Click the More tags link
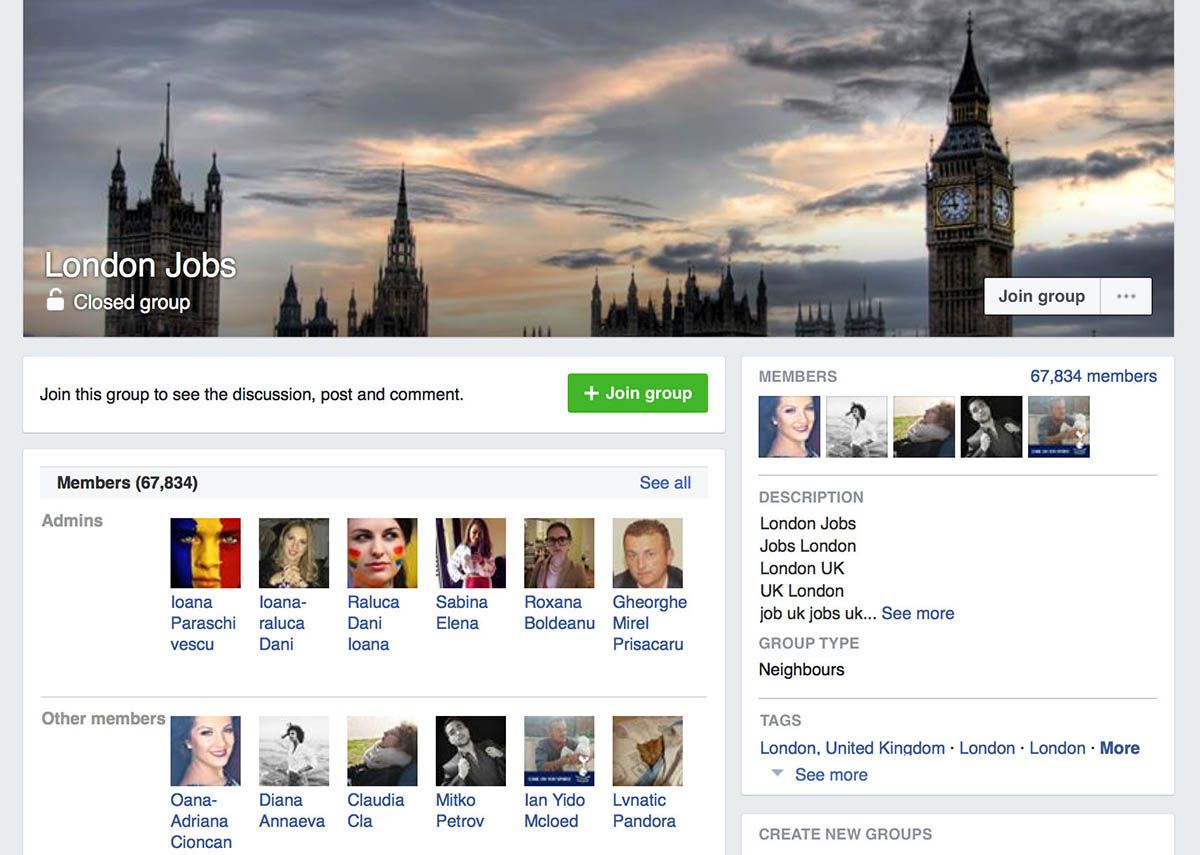 1120,748
